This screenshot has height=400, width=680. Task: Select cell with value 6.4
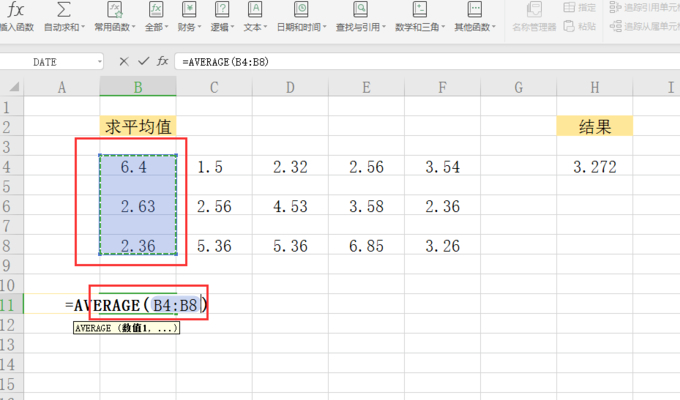(138, 167)
